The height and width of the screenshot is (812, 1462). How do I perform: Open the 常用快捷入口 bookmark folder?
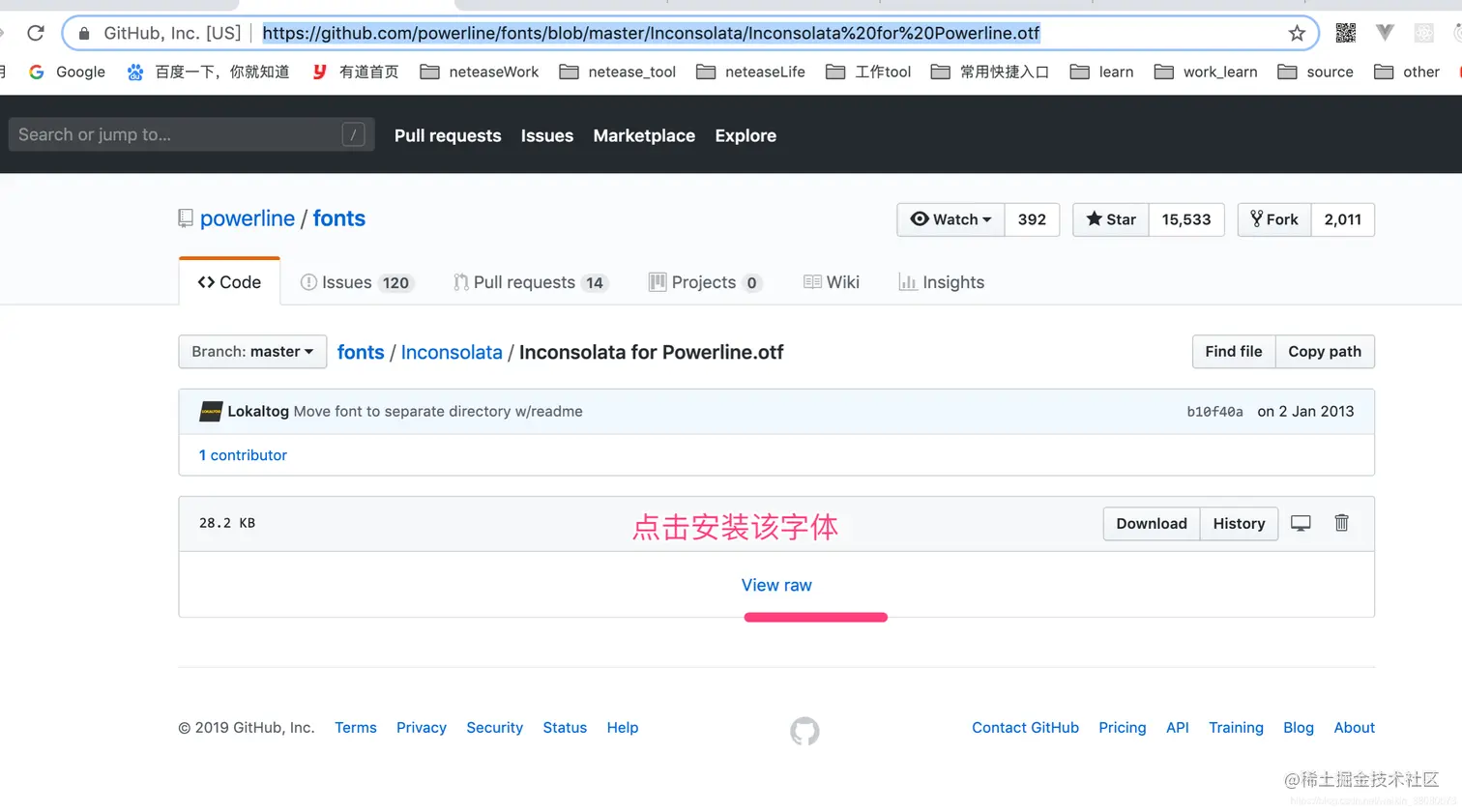(x=990, y=72)
